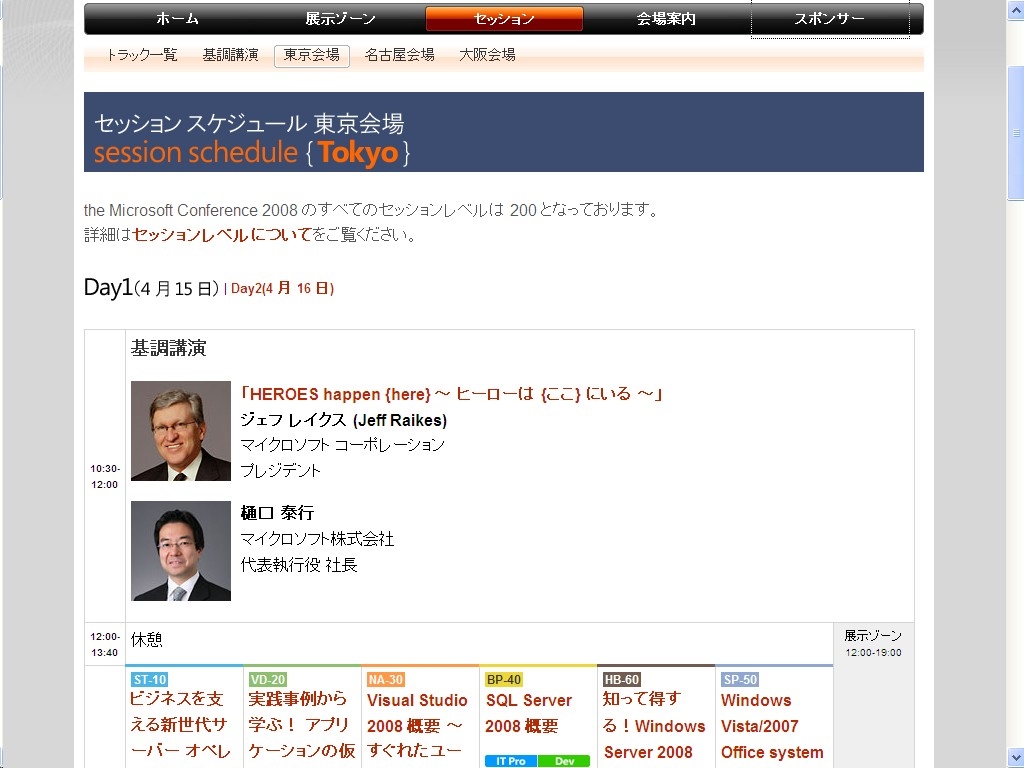1024x768 pixels.
Task: Open the セッションレベルについて link
Action: [222, 235]
